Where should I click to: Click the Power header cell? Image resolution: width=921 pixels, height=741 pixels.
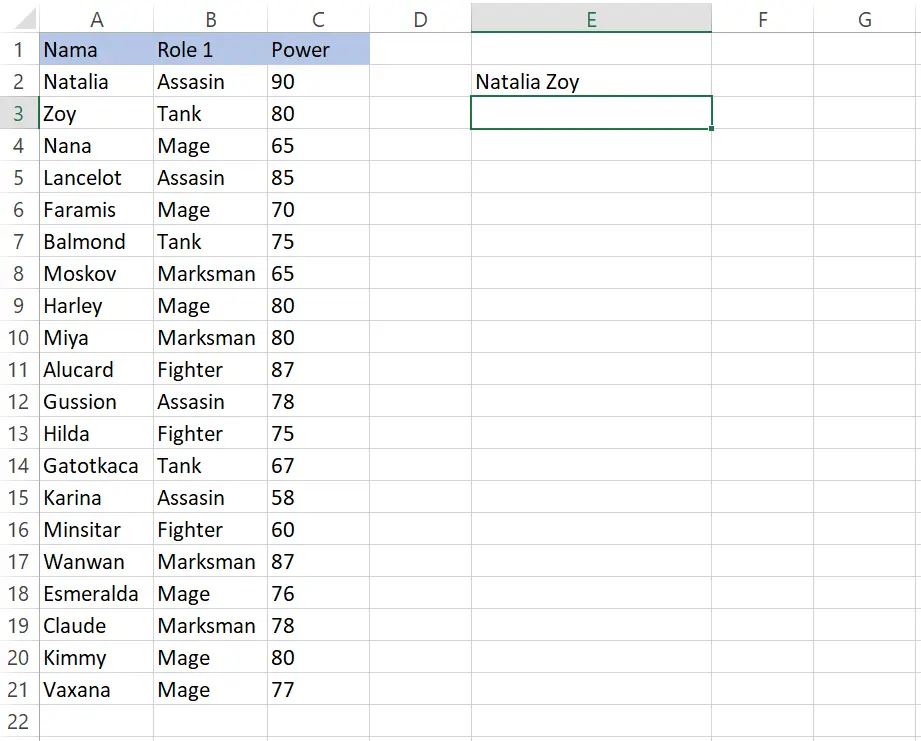click(318, 49)
